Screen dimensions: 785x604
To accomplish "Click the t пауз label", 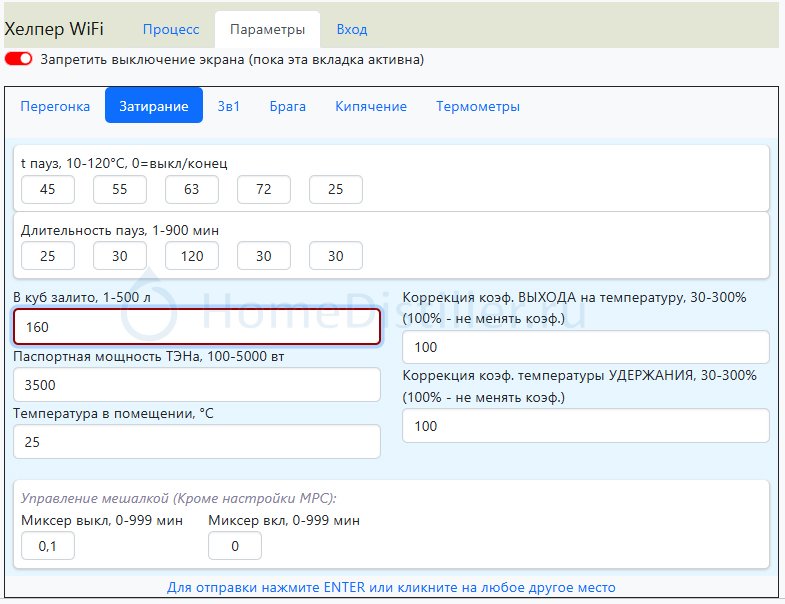I will 124,163.
